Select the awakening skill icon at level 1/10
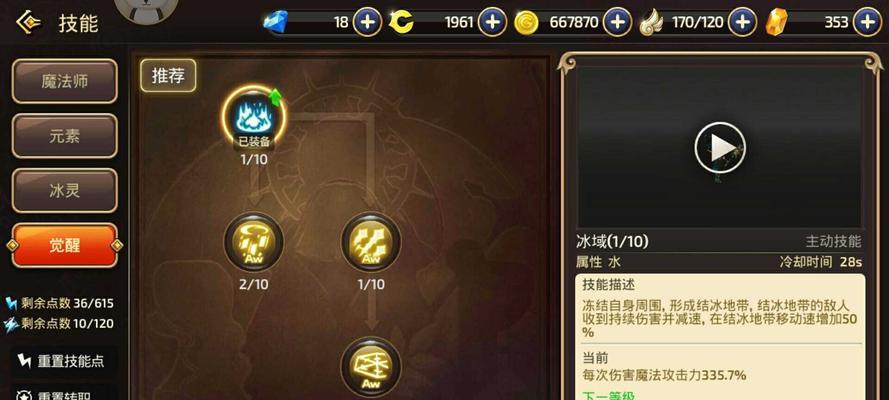This screenshot has height=400, width=889. click(371, 242)
